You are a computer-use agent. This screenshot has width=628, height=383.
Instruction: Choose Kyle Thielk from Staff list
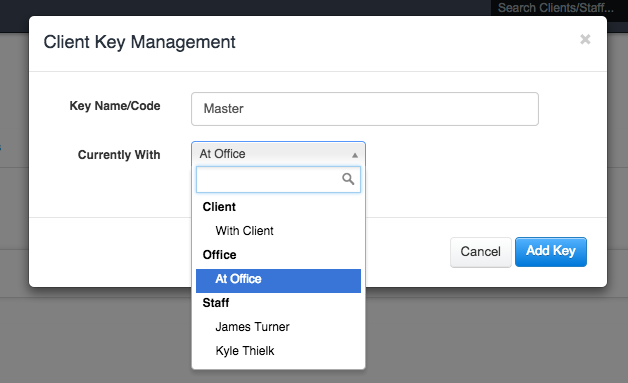[278, 351]
